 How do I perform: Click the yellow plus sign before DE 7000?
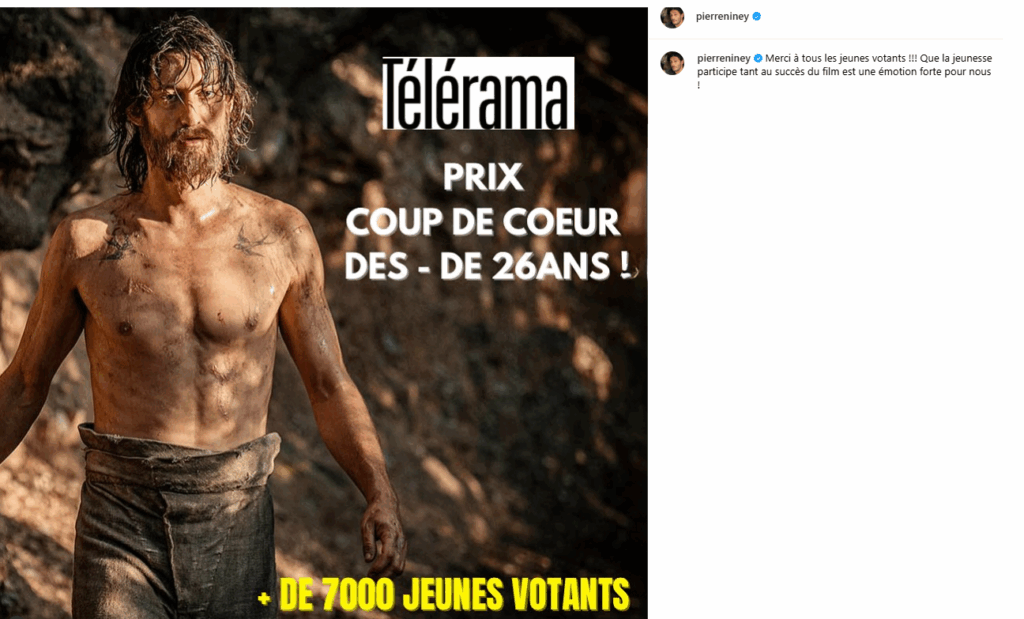tap(264, 597)
